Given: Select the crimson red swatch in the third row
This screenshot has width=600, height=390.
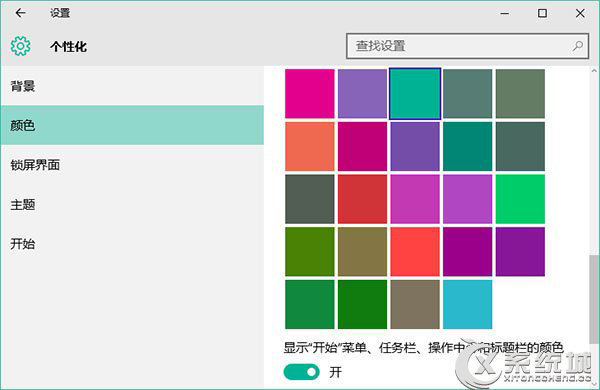Looking at the screenshot, I should tap(362, 199).
